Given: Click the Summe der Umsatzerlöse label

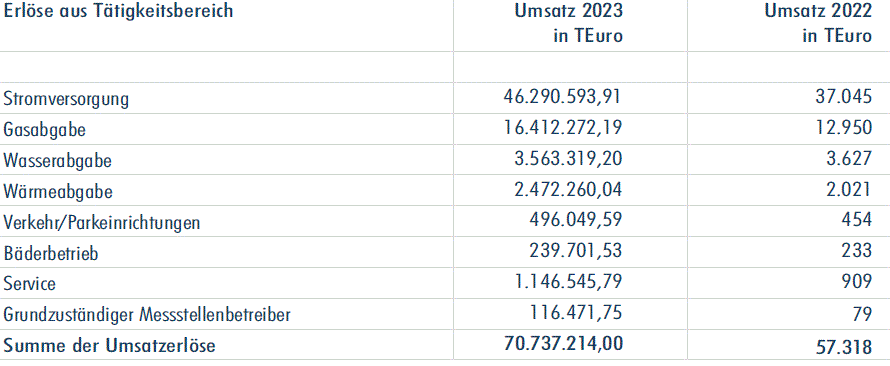Looking at the screenshot, I should pyautogui.click(x=110, y=346).
